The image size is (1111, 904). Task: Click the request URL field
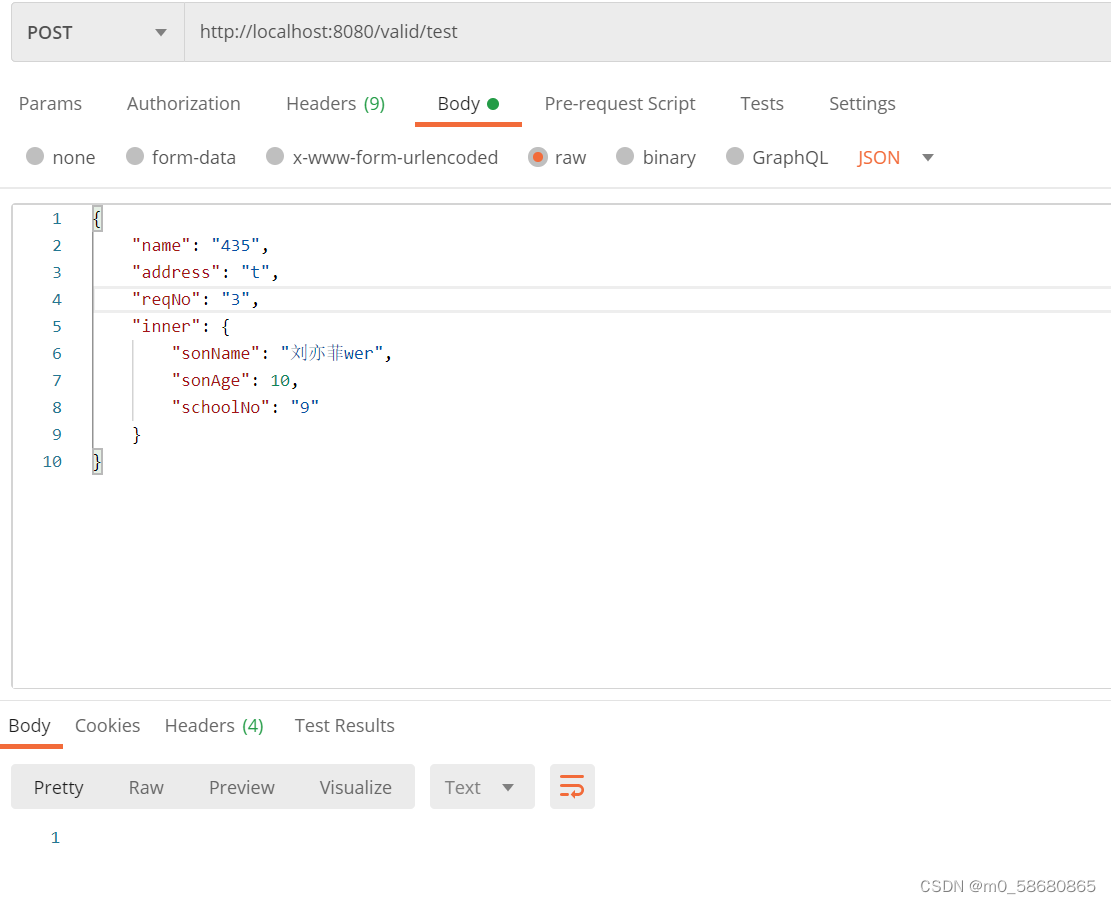pyautogui.click(x=648, y=32)
